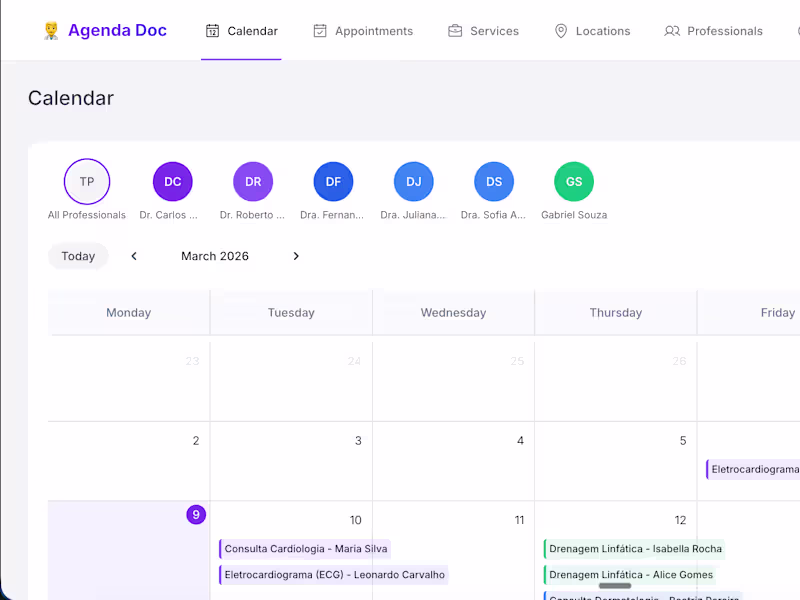The width and height of the screenshot is (800, 600).
Task: Select the All Professionals TP circle
Action: pos(87,181)
